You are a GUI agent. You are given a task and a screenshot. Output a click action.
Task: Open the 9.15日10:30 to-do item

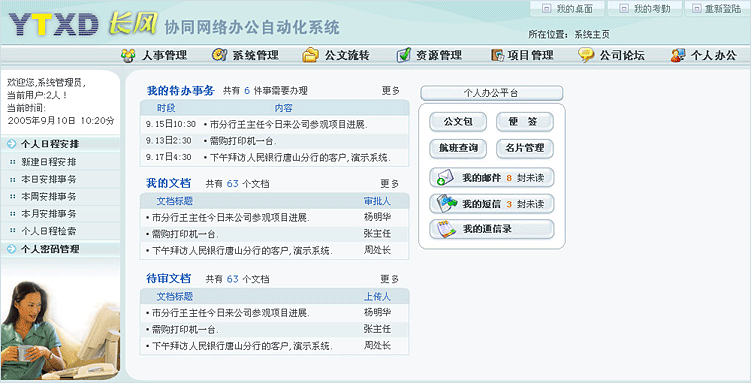click(x=274, y=124)
